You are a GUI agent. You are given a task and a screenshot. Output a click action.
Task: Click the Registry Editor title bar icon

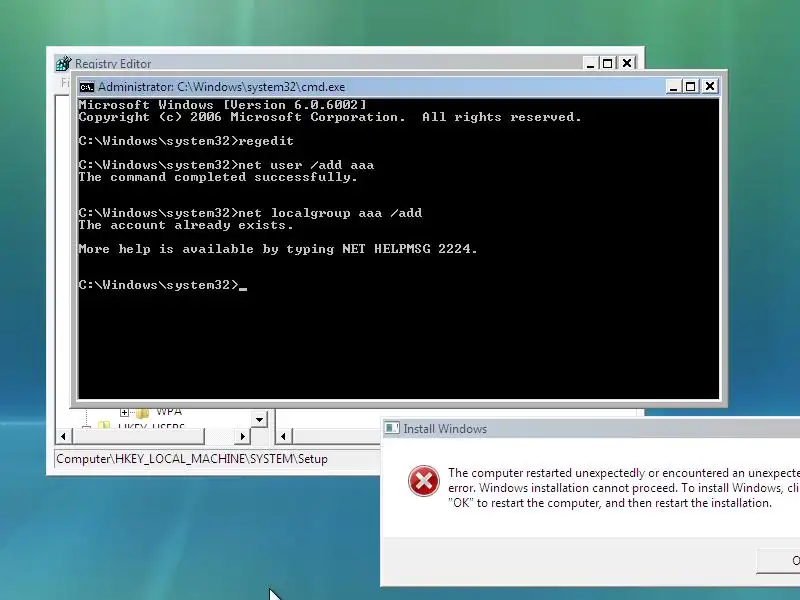click(63, 64)
